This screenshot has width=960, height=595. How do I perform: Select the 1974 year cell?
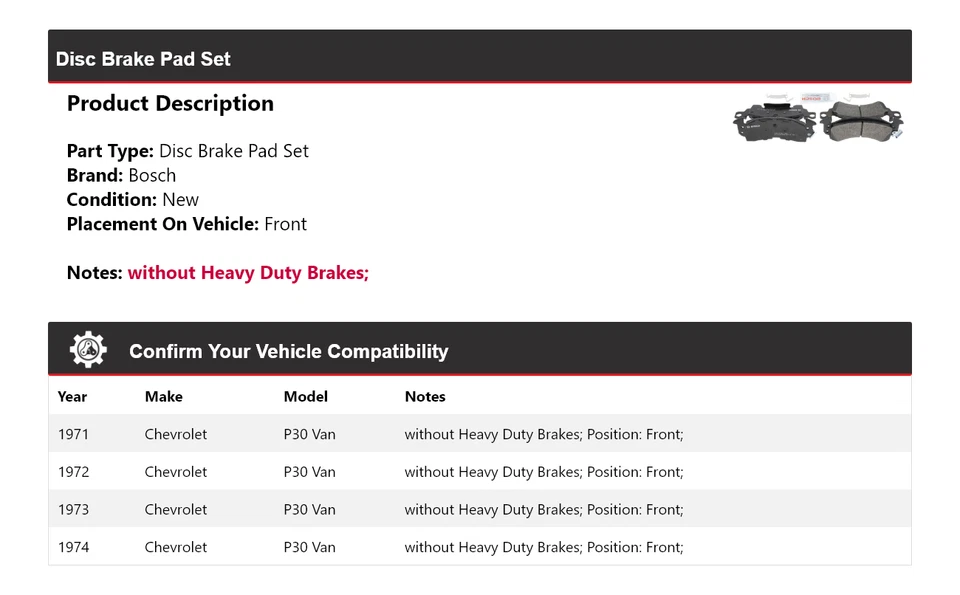point(73,547)
